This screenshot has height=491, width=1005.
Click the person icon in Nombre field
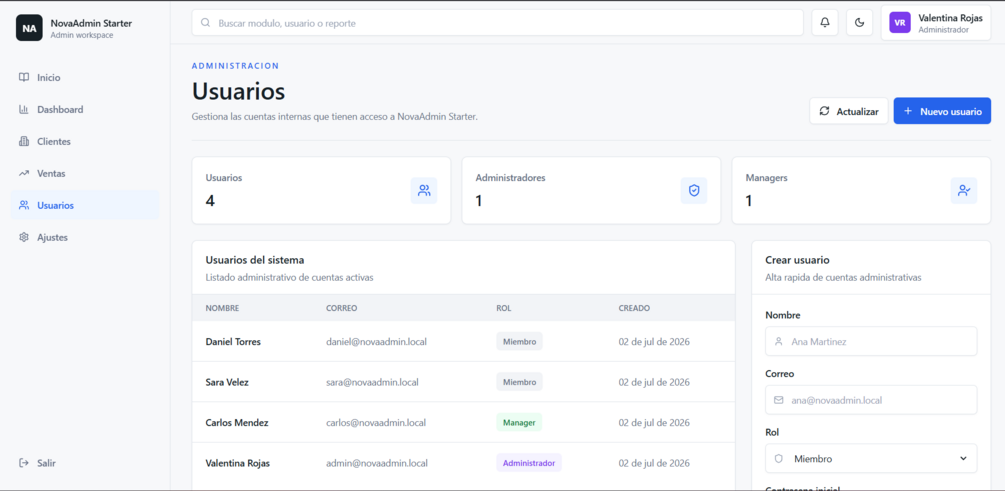click(x=779, y=342)
